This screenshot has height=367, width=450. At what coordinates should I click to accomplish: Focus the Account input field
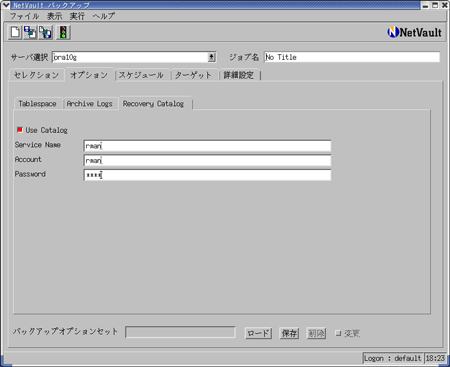click(x=207, y=161)
